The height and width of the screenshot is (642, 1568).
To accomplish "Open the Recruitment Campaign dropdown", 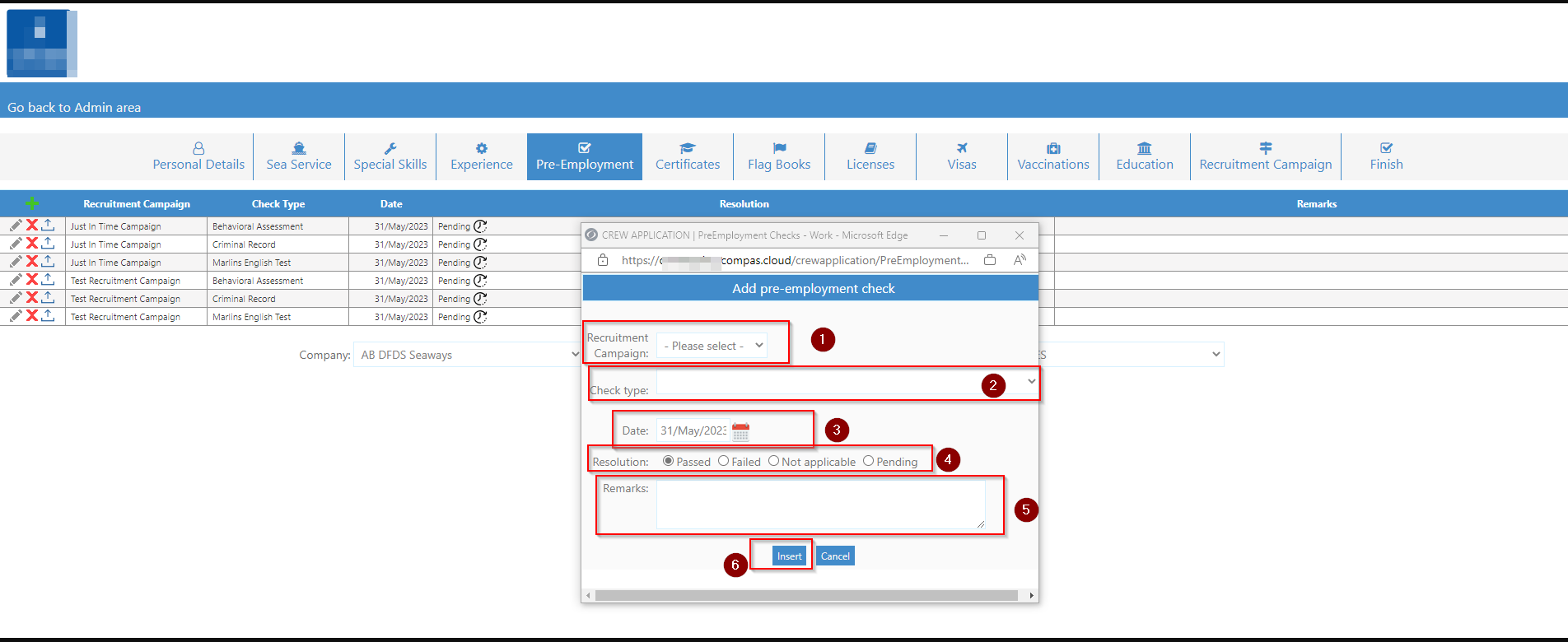I will pyautogui.click(x=712, y=346).
